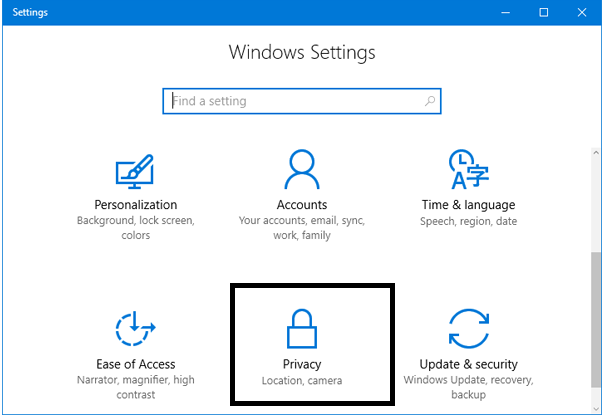Click 'Speech, region, date' description
Image resolution: width=606 pixels, height=419 pixels.
[468, 221]
